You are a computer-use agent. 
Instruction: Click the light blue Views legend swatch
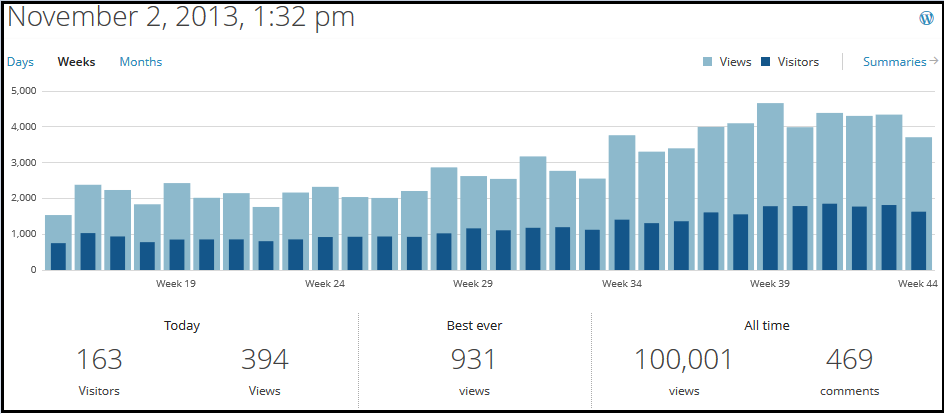click(x=708, y=62)
